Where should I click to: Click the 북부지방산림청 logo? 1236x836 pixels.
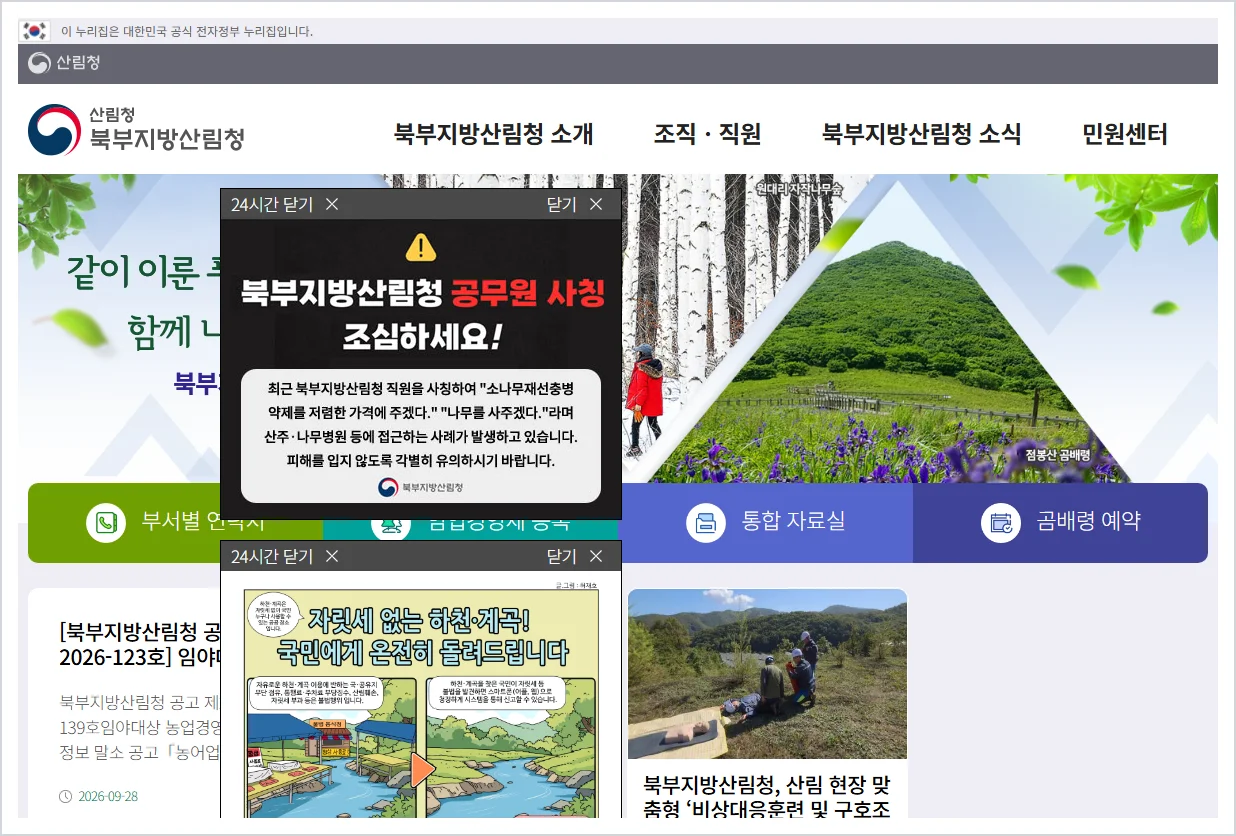[x=136, y=130]
